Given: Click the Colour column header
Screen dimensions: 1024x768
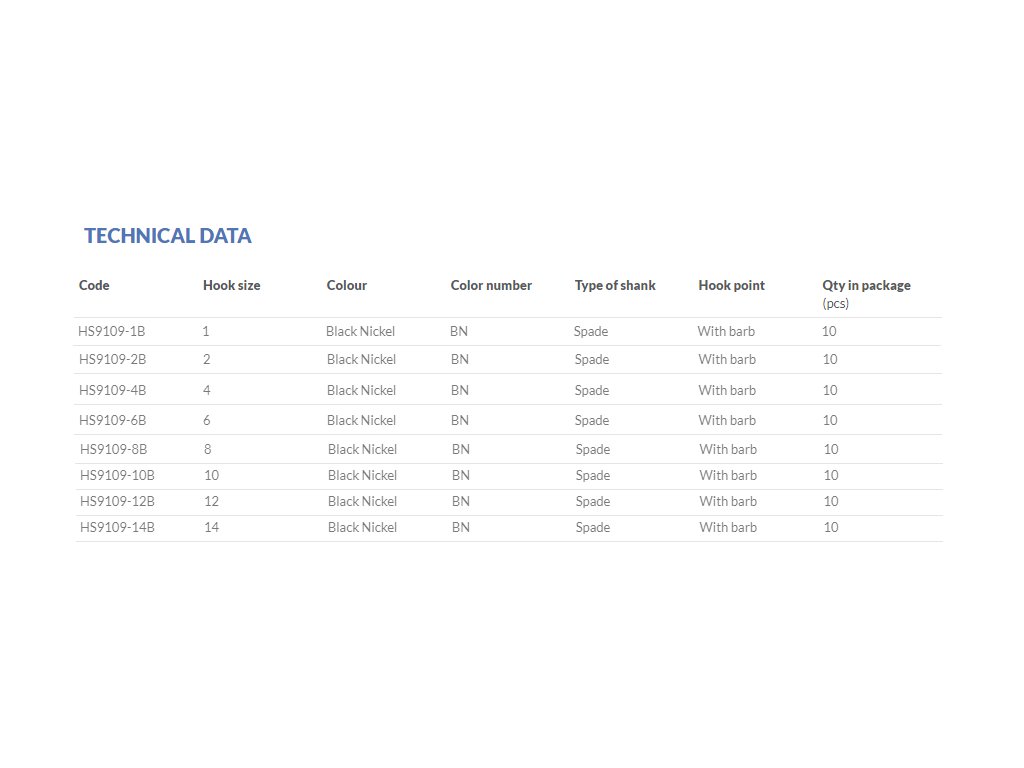Looking at the screenshot, I should pos(346,285).
